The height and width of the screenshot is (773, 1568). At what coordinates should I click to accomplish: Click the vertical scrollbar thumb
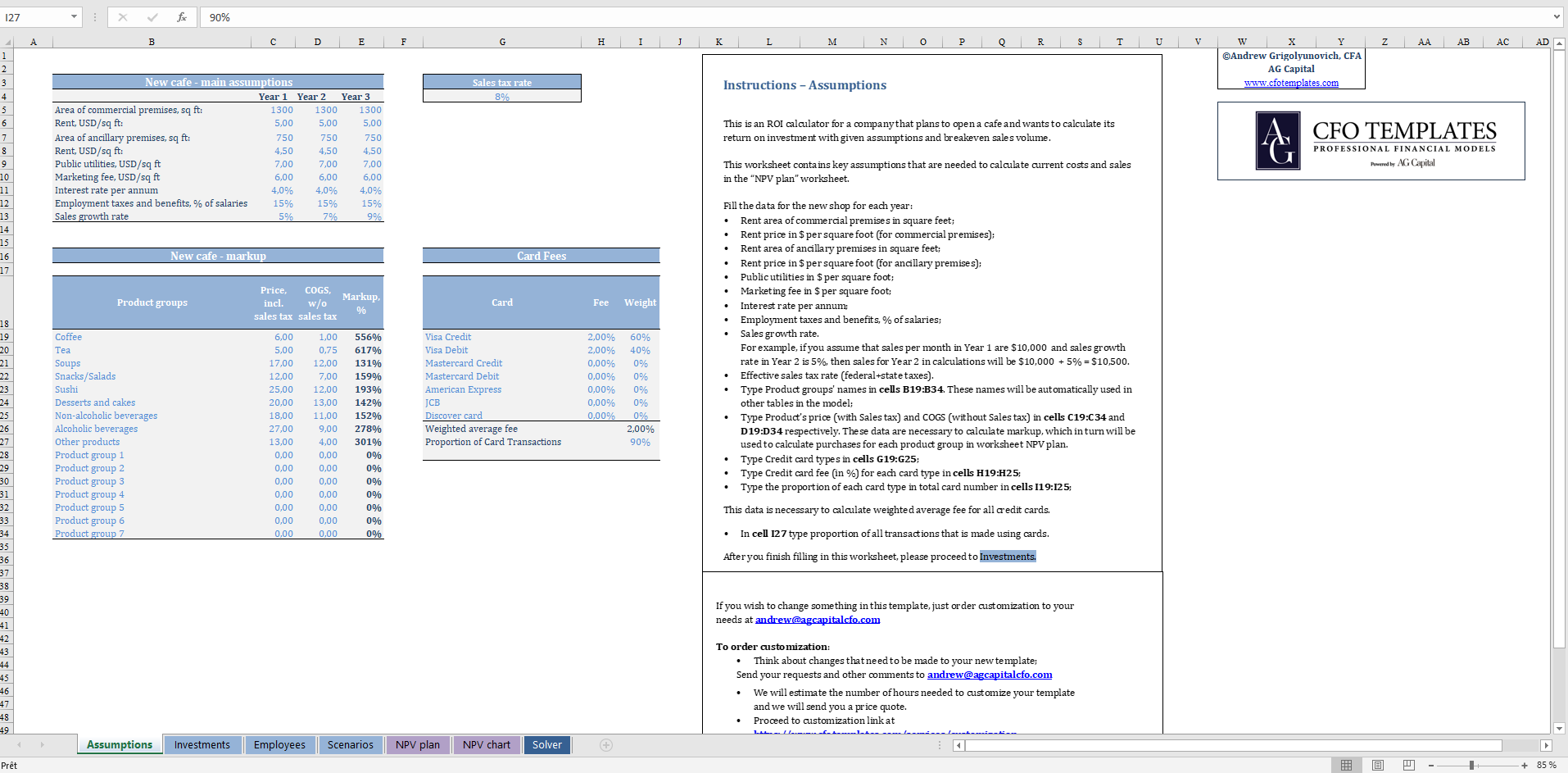[1560, 348]
